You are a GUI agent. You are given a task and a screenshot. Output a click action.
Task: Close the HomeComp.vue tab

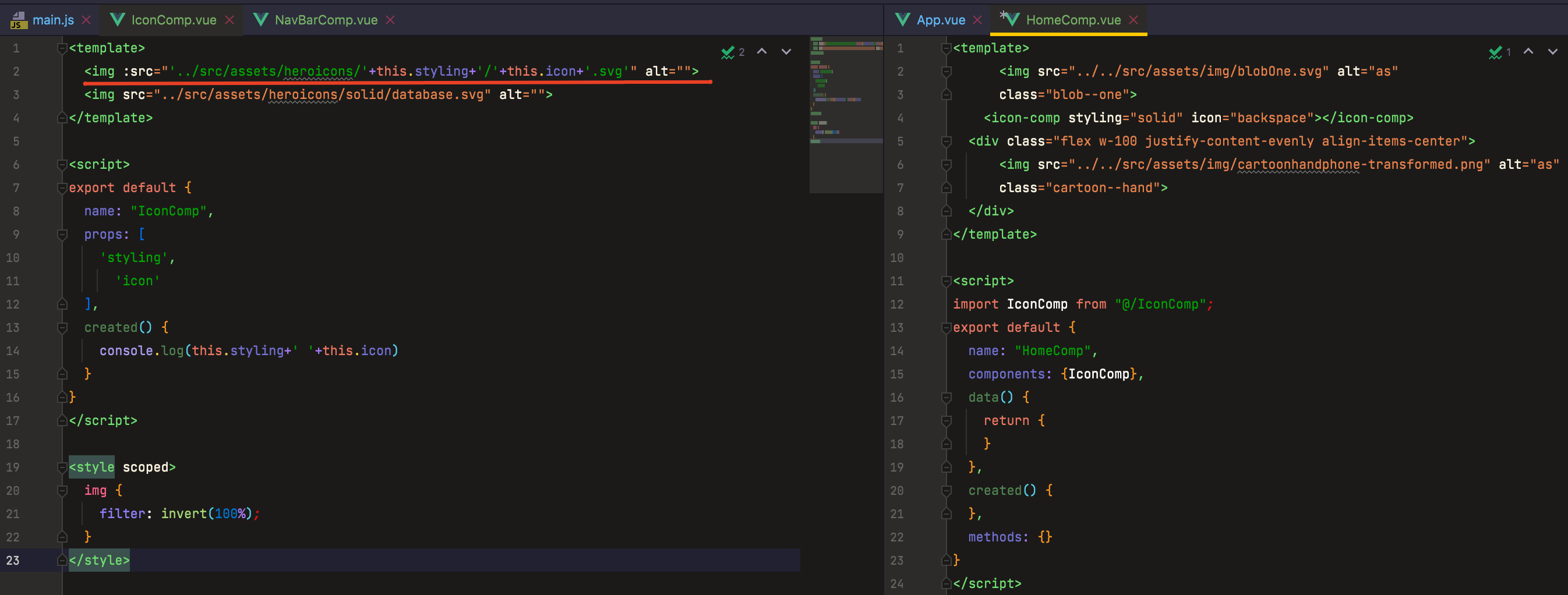[x=1133, y=20]
